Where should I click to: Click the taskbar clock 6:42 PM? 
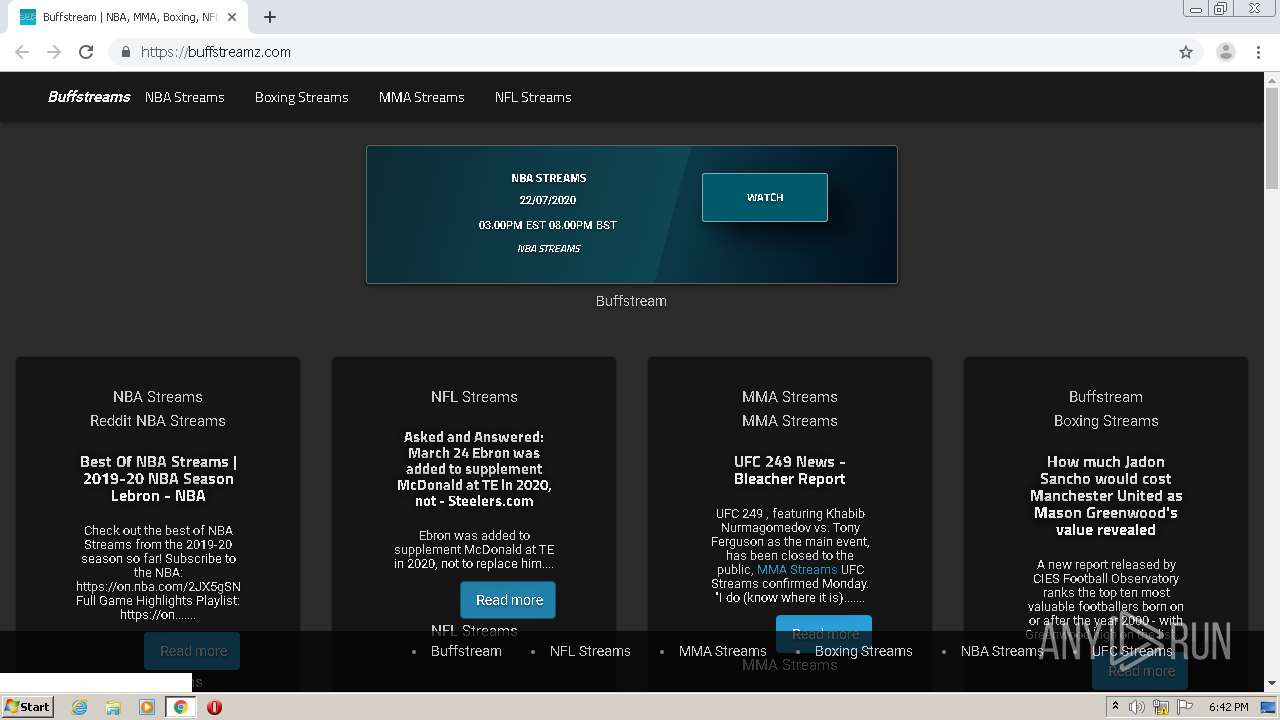[1228, 707]
